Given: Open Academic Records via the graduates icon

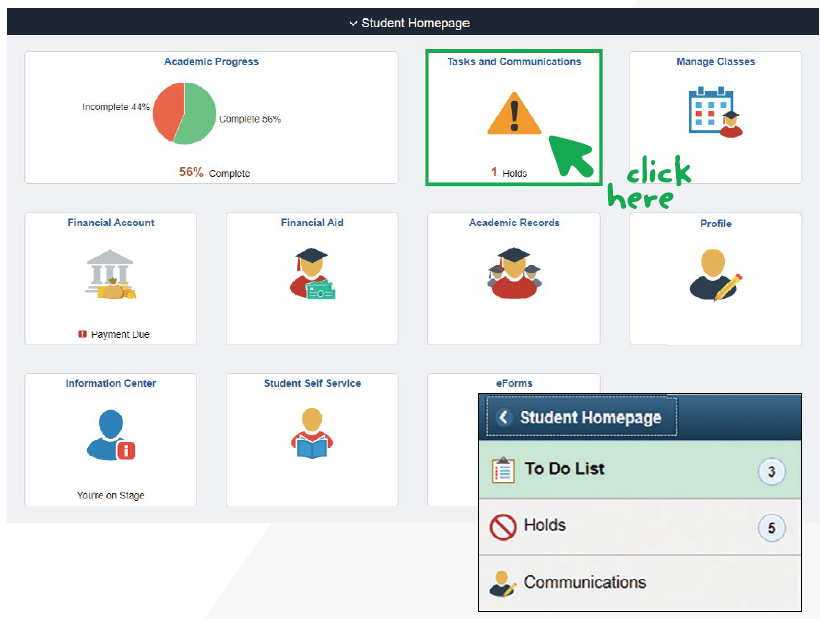Looking at the screenshot, I should pyautogui.click(x=513, y=275).
